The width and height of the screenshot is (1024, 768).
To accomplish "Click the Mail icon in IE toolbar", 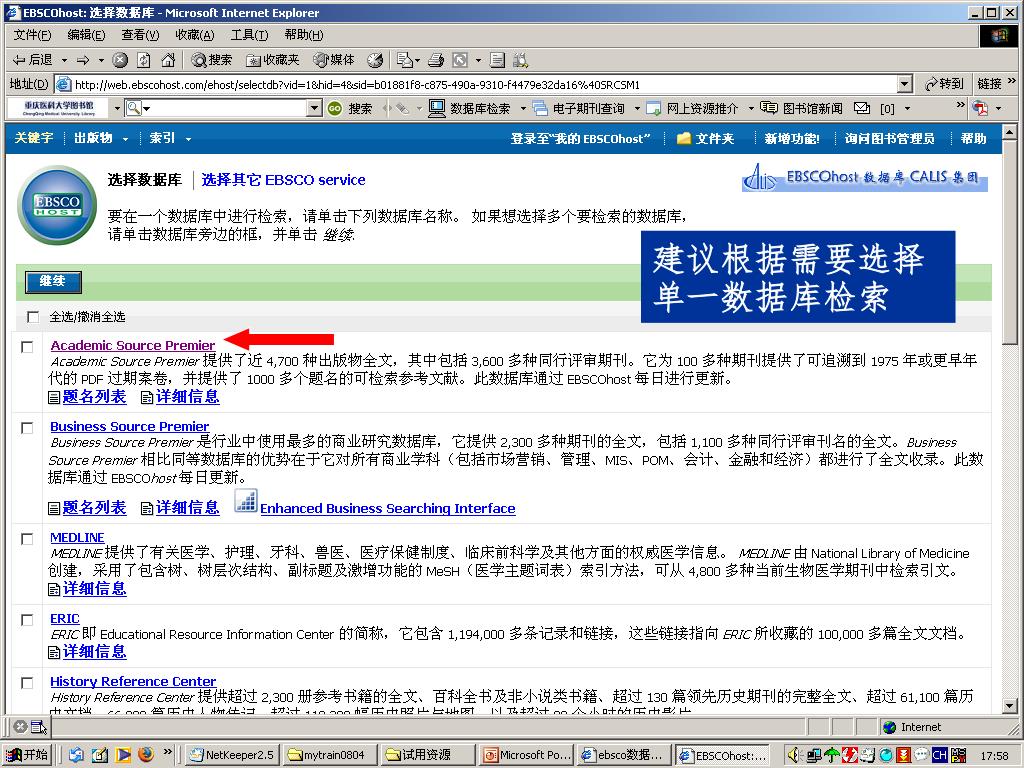I will pos(405,60).
